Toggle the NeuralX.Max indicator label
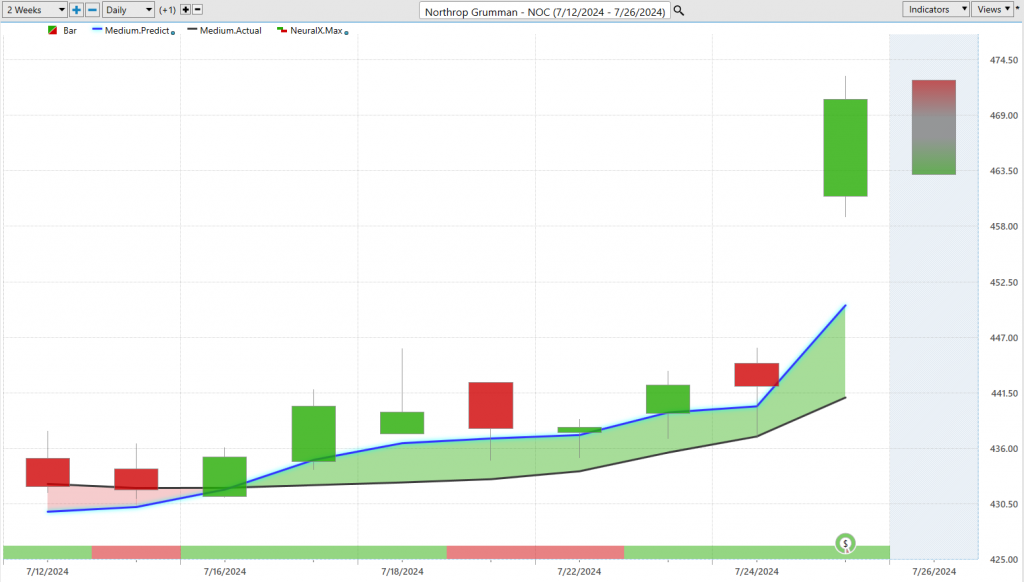The image size is (1024, 582). click(x=314, y=31)
